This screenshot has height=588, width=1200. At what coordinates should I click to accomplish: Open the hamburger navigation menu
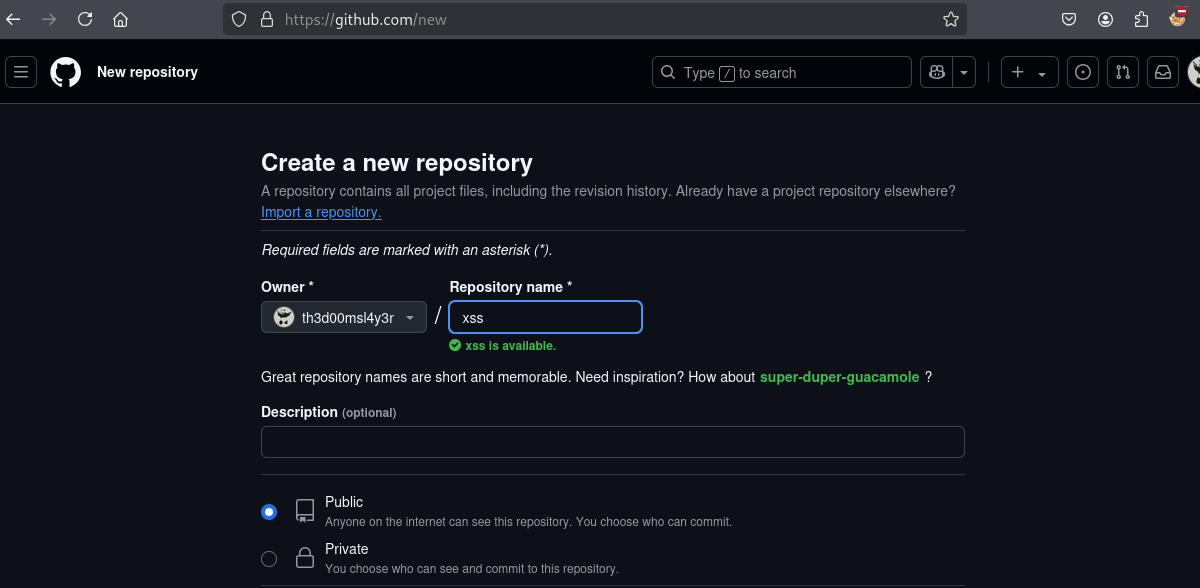point(21,72)
